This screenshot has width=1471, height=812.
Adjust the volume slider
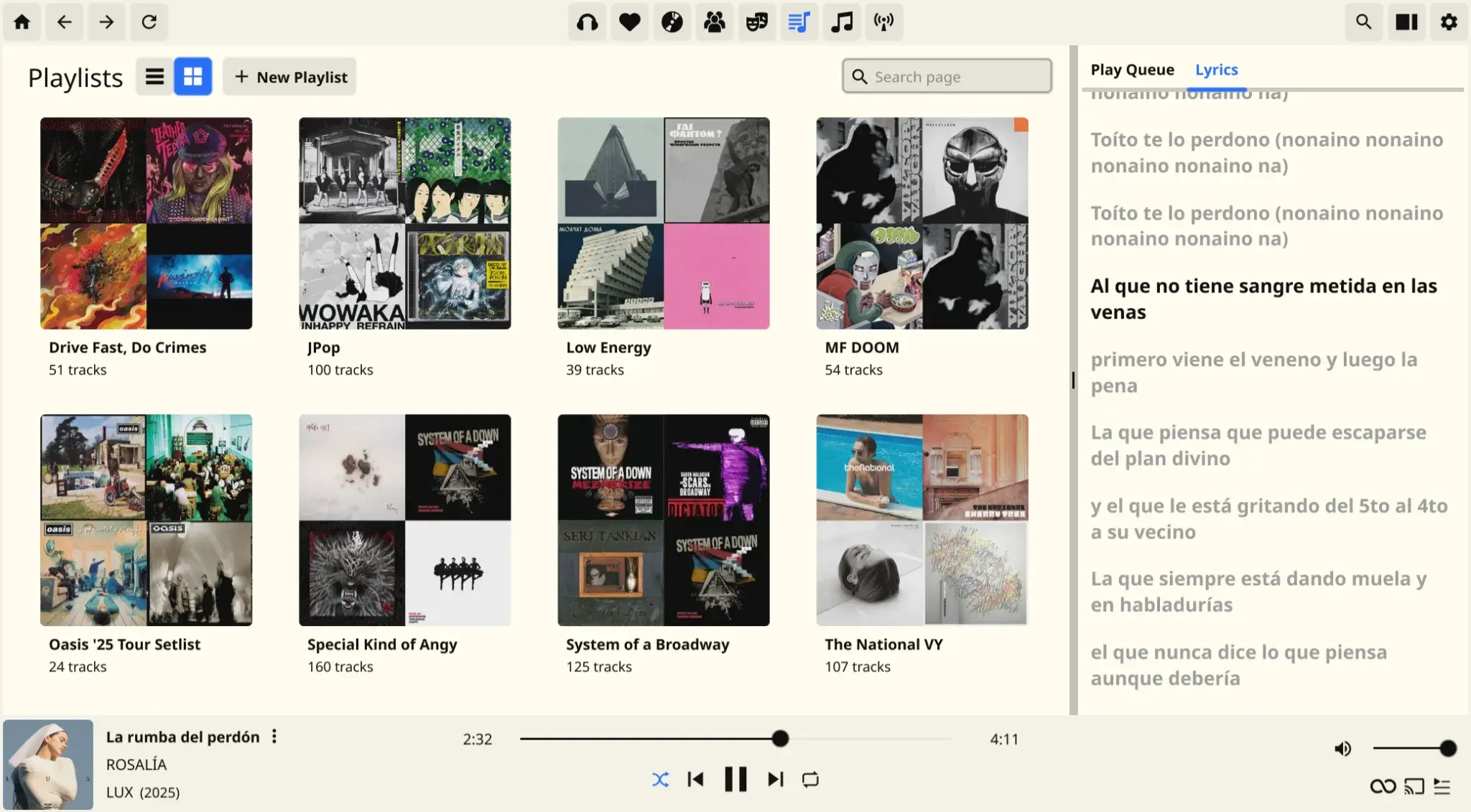(1414, 749)
